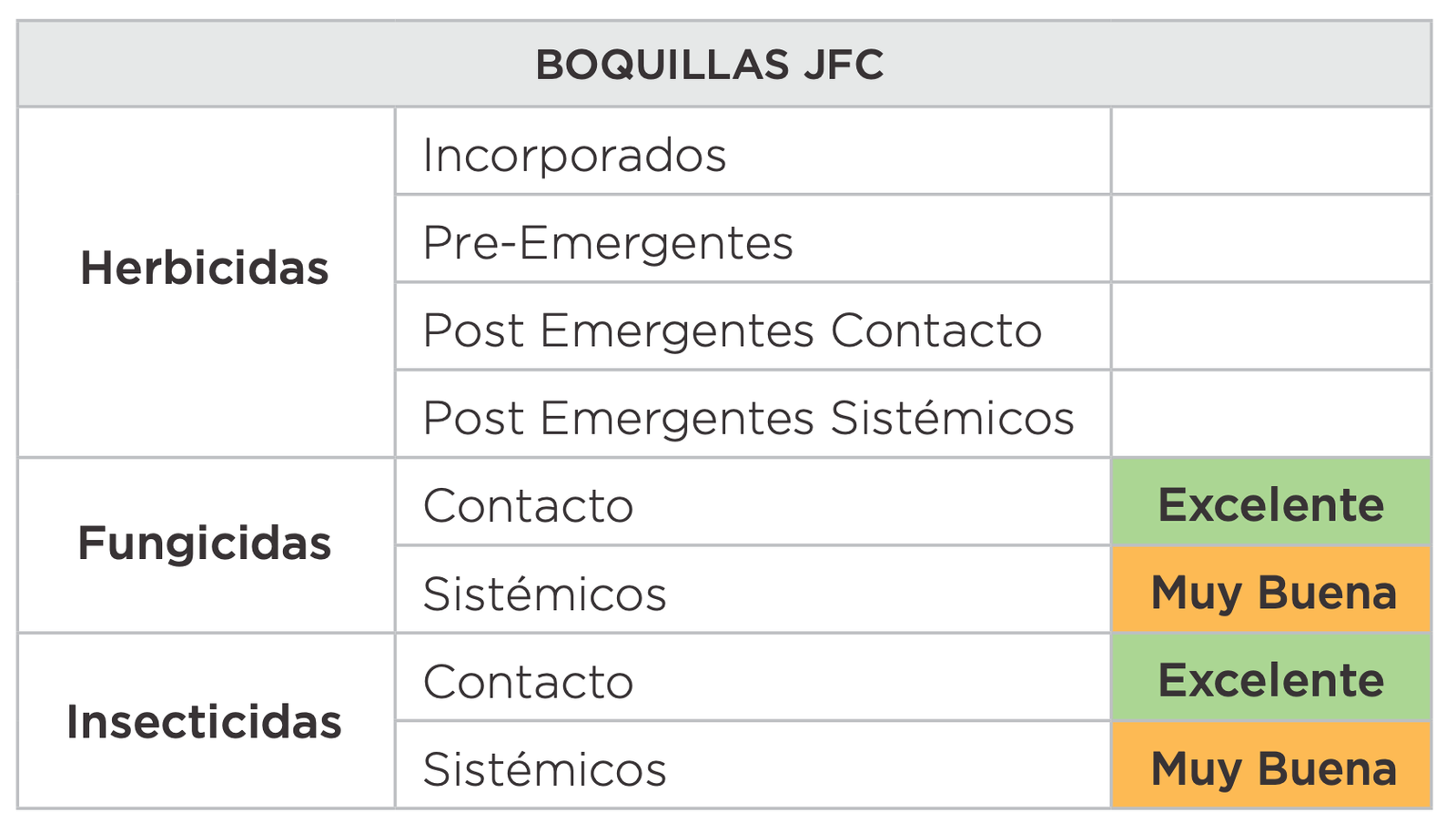Click empty rating cell beside Post Emergentes Contacto
Image resolution: width=1456 pixels, height=823 pixels.
pyautogui.click(x=1270, y=327)
